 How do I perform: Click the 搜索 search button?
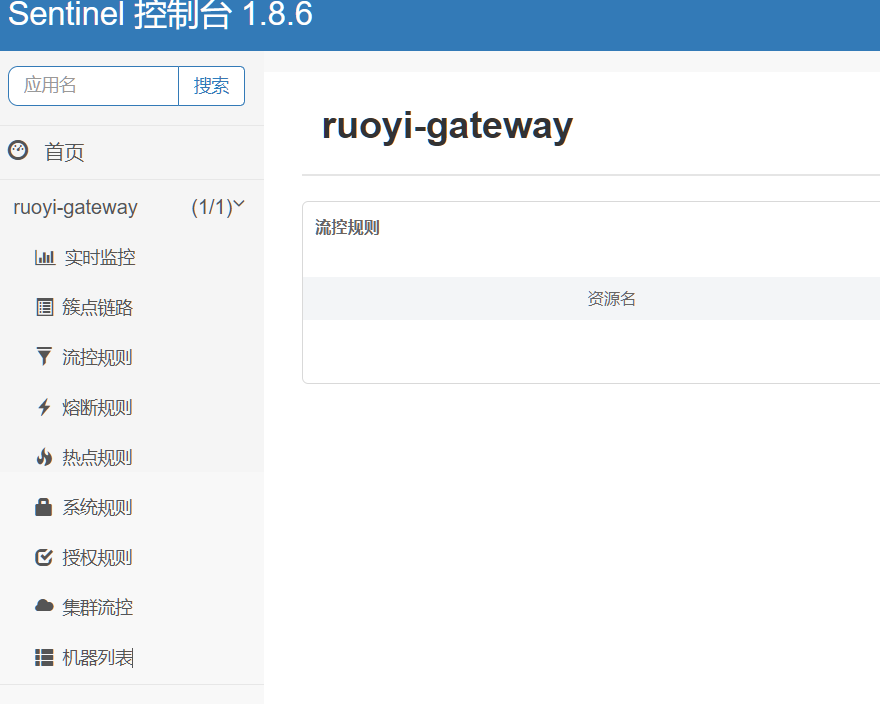[x=211, y=86]
